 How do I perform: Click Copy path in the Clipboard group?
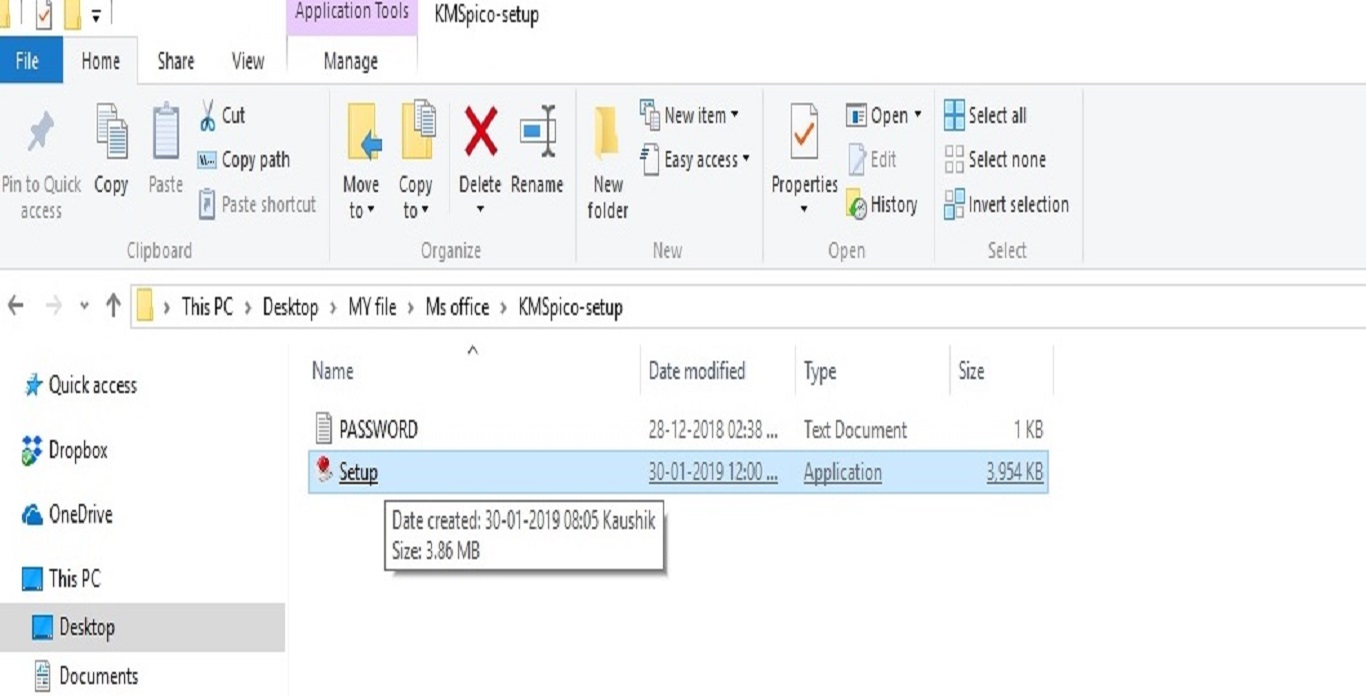pyautogui.click(x=244, y=160)
